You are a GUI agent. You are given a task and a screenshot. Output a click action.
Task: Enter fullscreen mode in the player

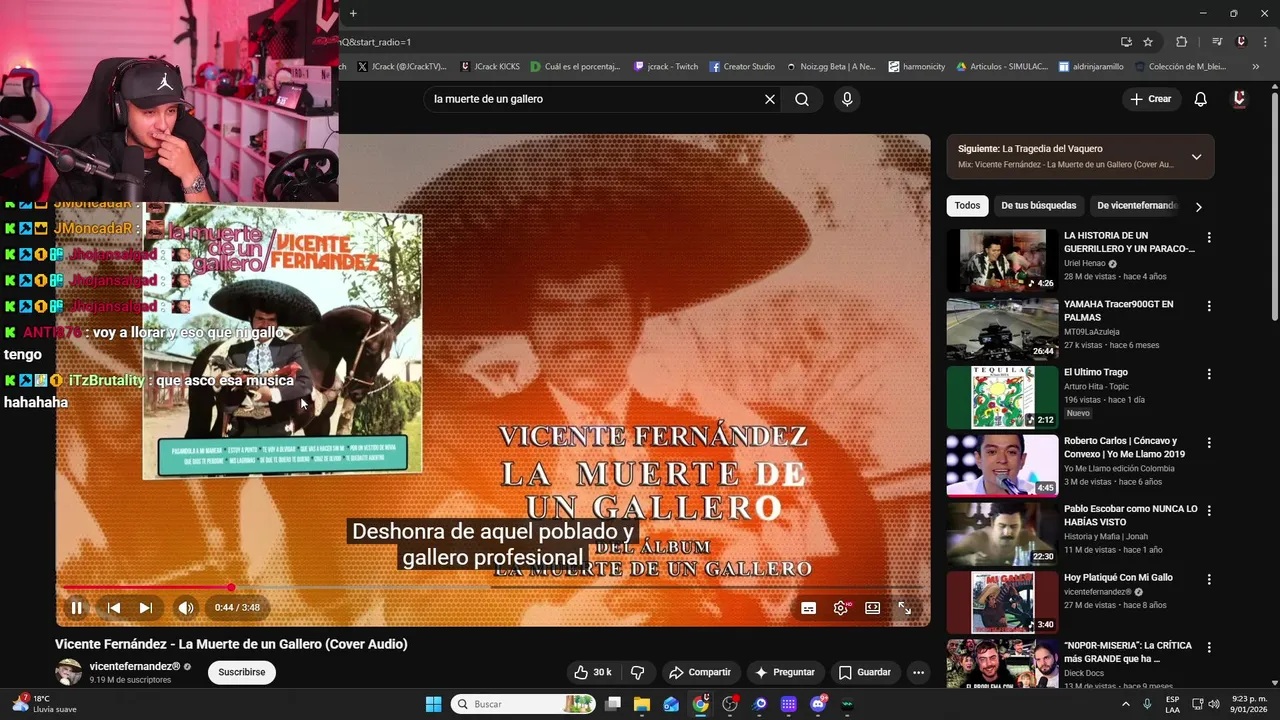click(904, 608)
